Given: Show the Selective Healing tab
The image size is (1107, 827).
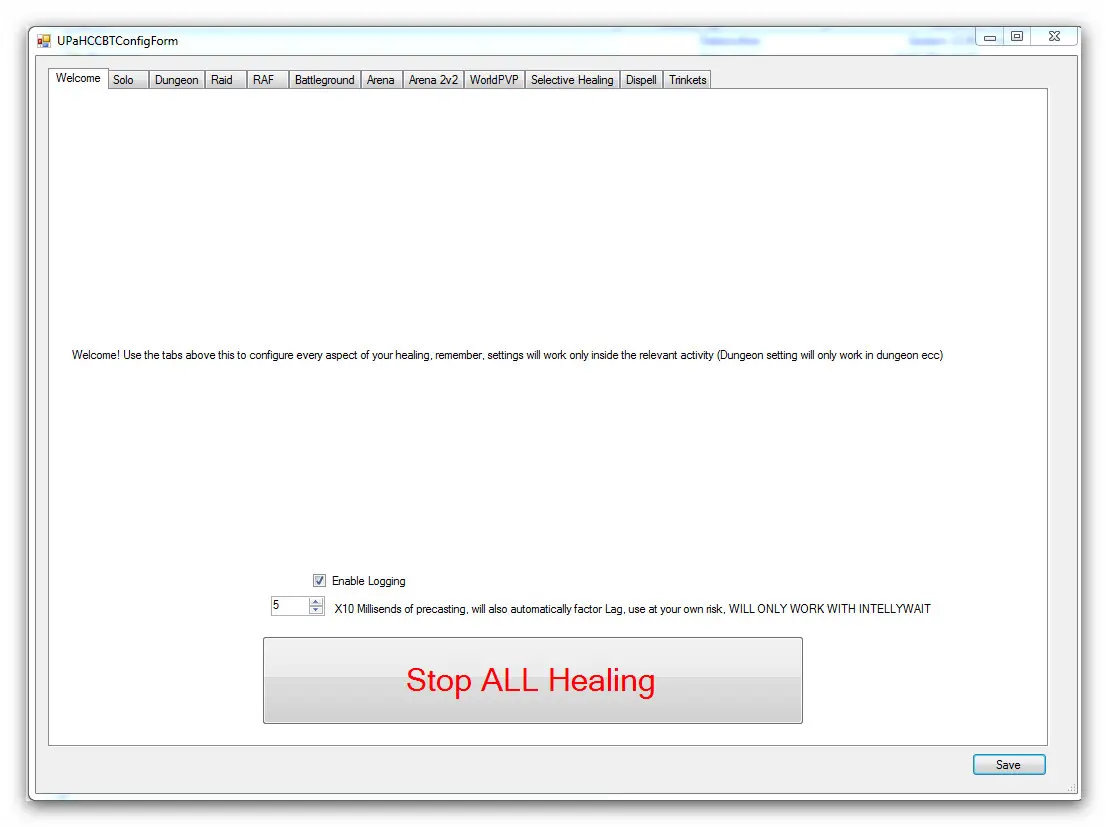Looking at the screenshot, I should tap(572, 80).
